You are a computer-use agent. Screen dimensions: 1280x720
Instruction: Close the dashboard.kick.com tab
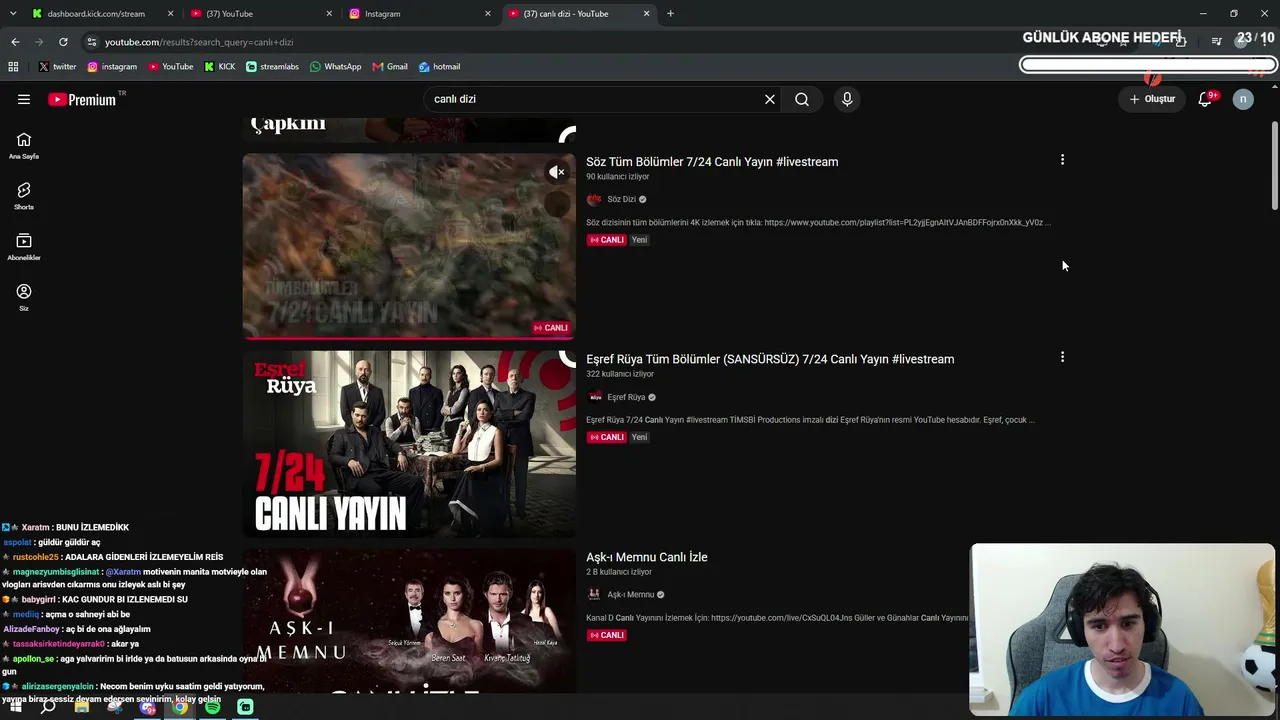point(171,14)
